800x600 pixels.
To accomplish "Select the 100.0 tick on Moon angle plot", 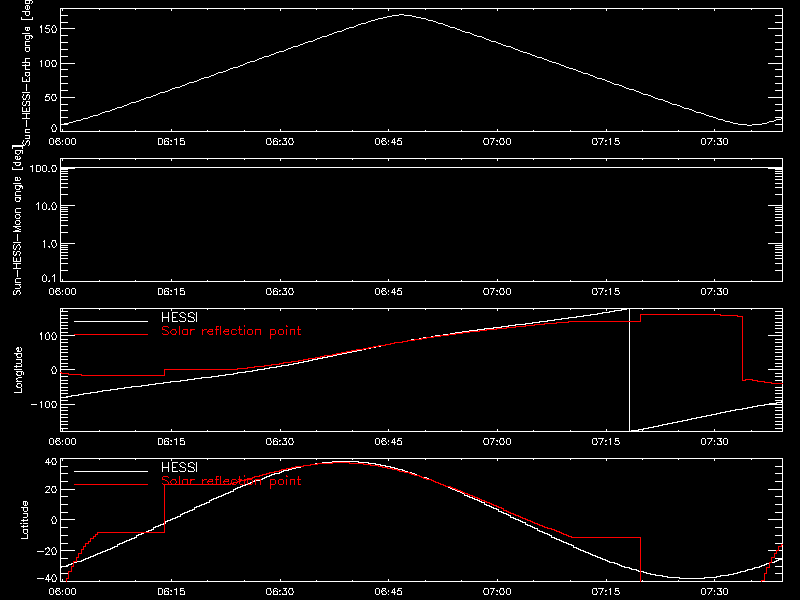I will 43,168.
